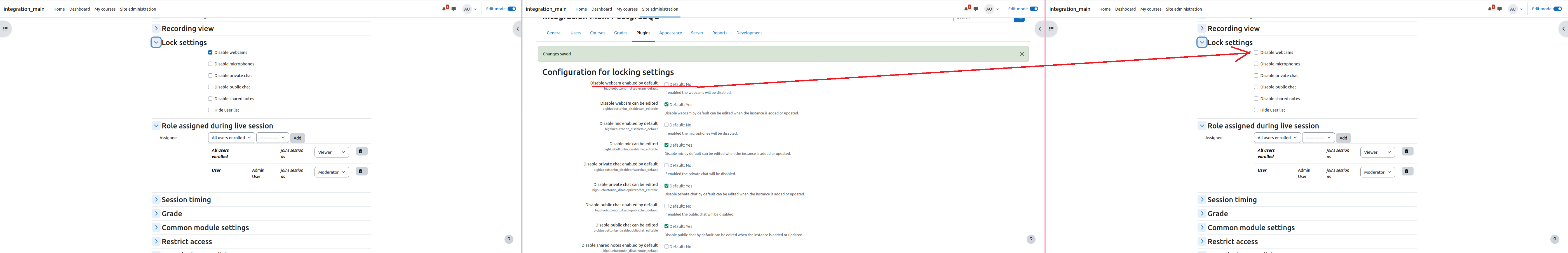This screenshot has width=1568, height=253.
Task: Open notifications bell in left window
Action: [444, 9]
